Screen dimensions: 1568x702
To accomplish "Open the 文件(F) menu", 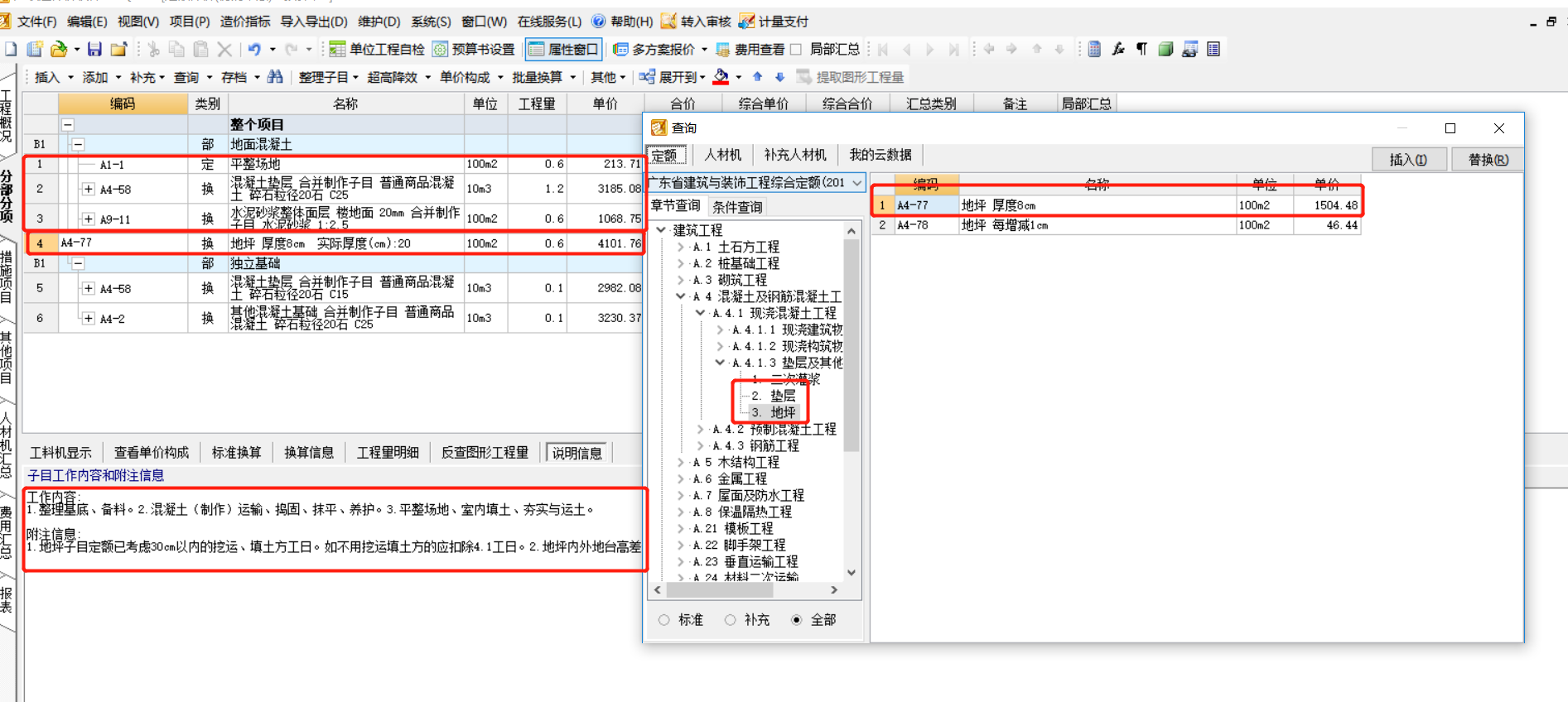I will point(37,22).
